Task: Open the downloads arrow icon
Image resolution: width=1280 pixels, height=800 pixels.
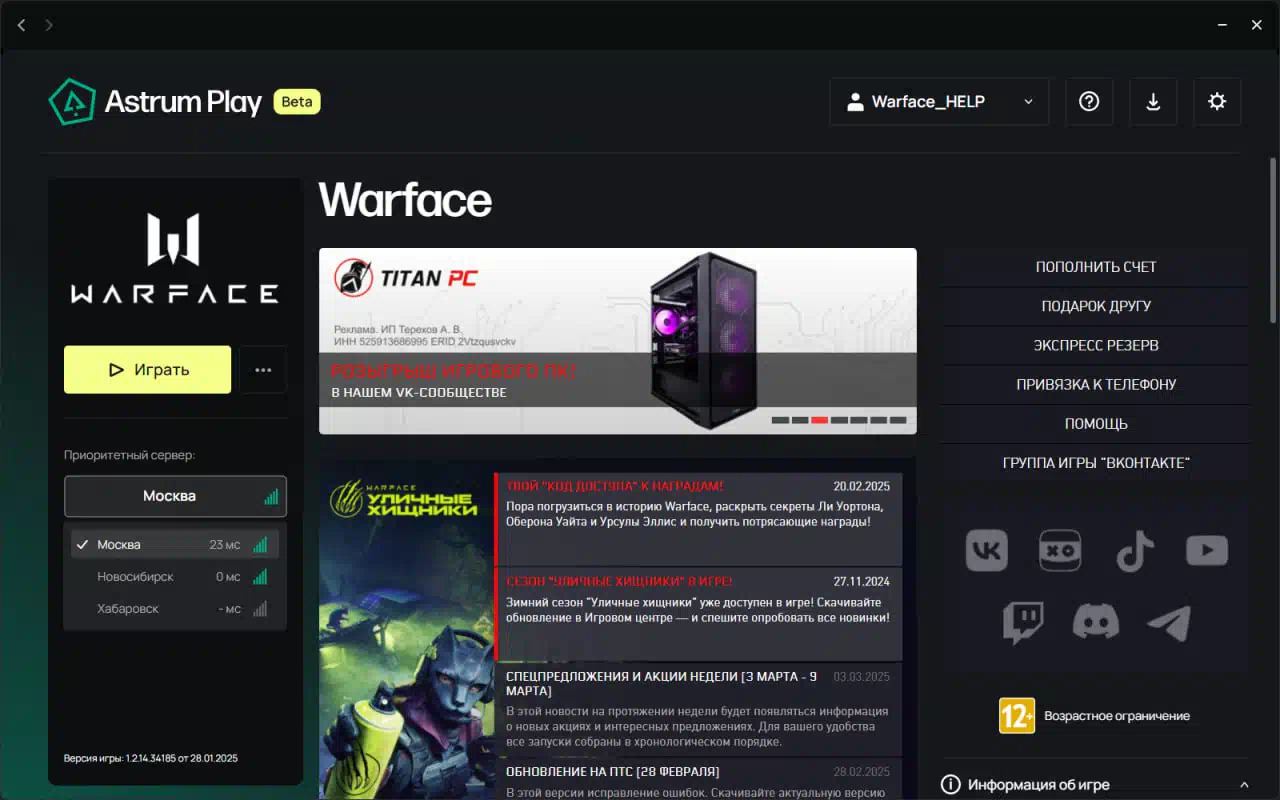Action: (1153, 101)
